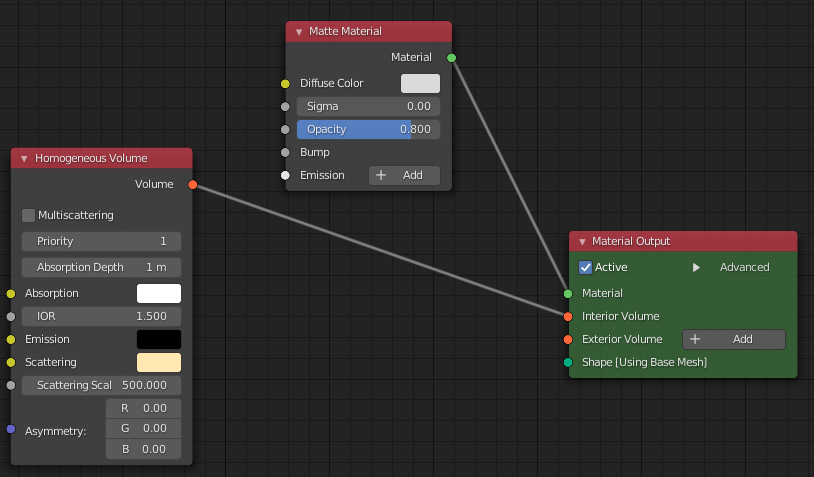
Task: Collapse the Matte Material node
Action: [298, 32]
